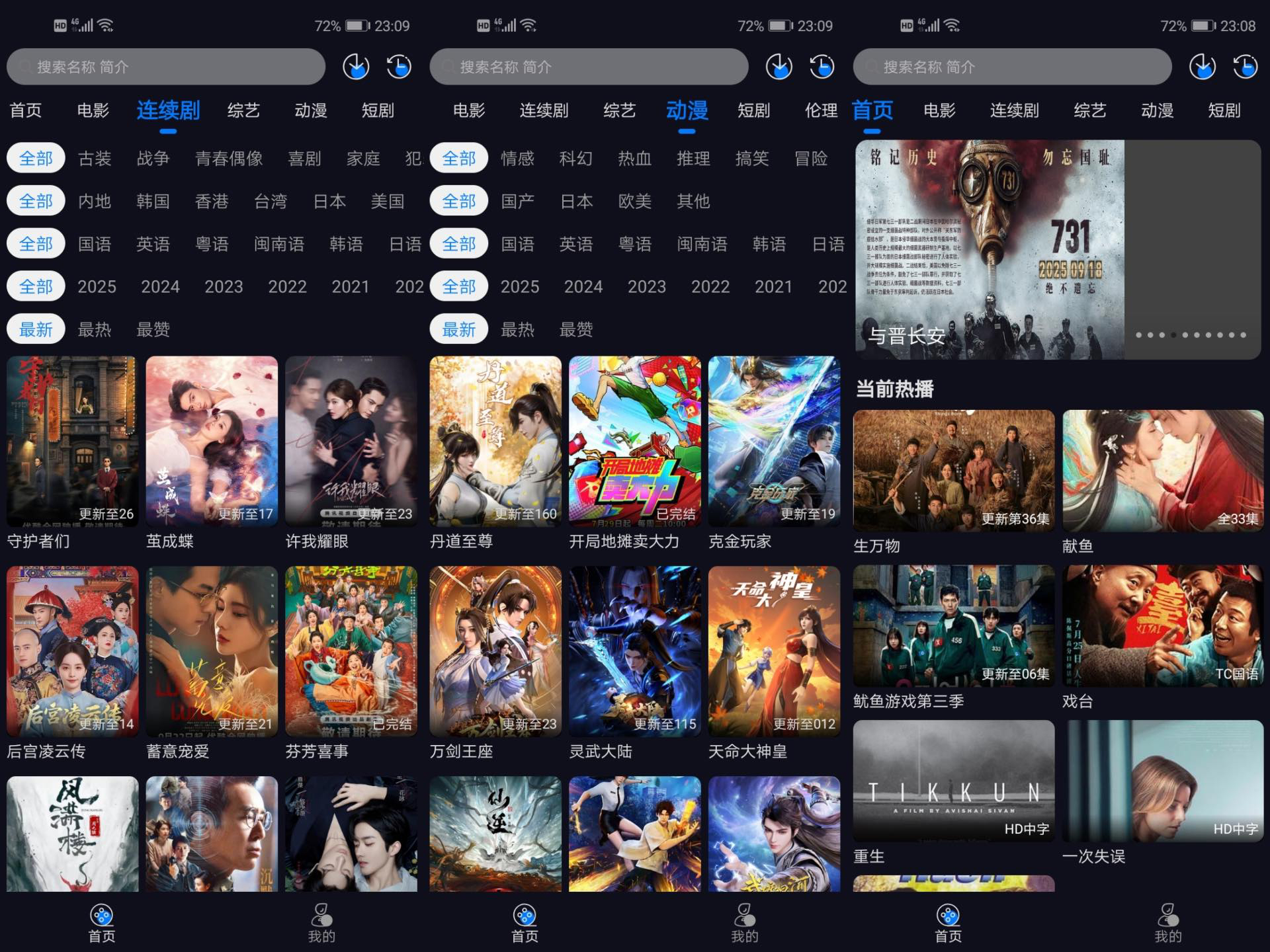This screenshot has width=1270, height=952.
Task: Tap download icon above the 731 banner
Action: click(1202, 67)
